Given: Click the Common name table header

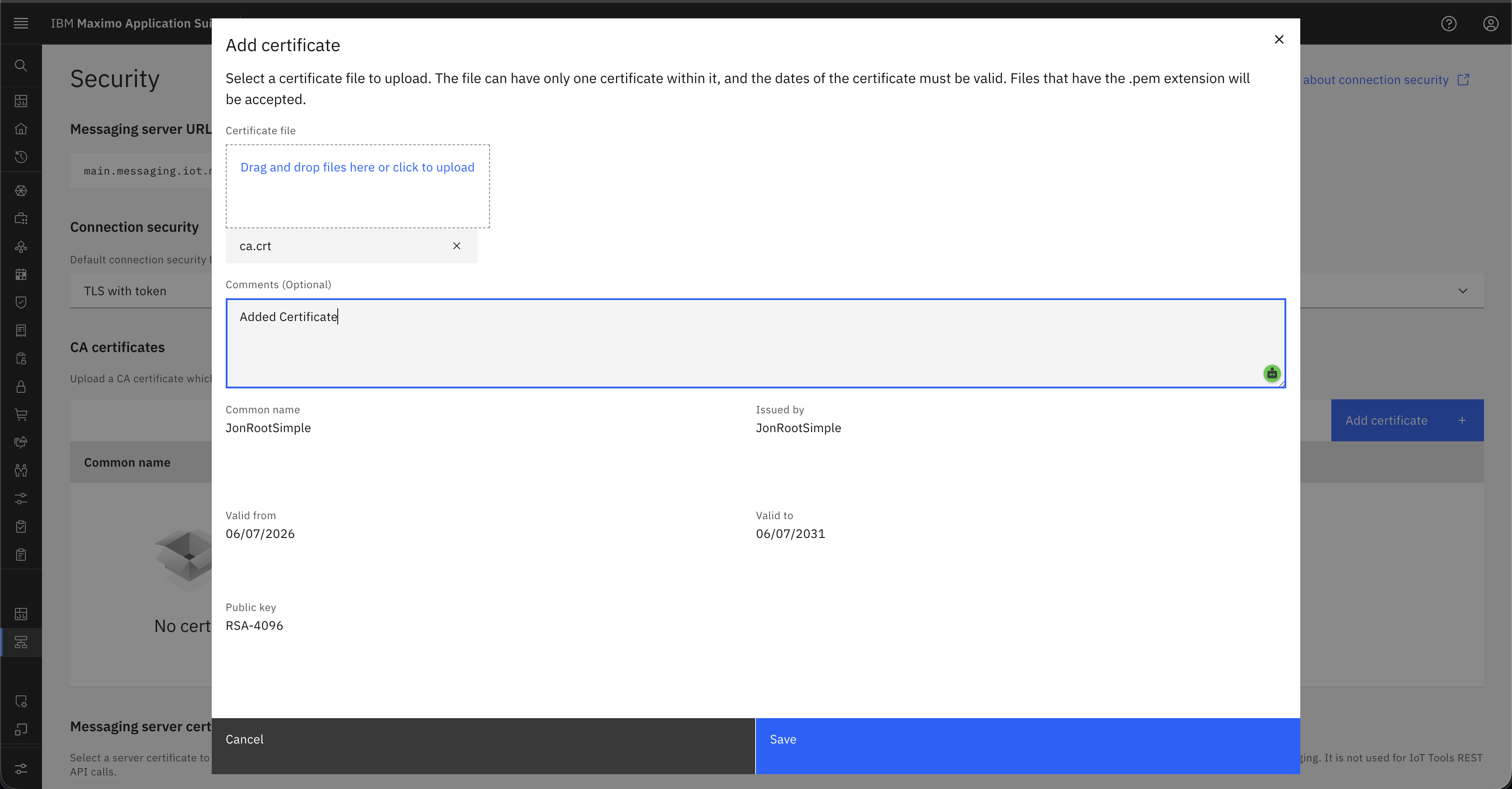Looking at the screenshot, I should tap(127, 462).
